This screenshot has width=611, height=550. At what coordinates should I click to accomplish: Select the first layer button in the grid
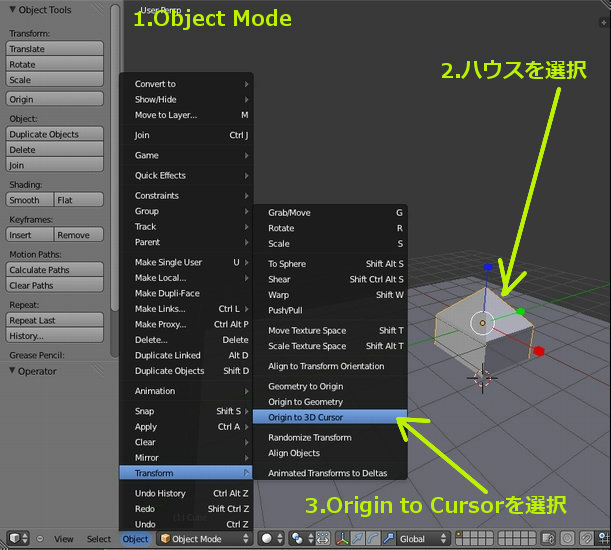coord(459,535)
